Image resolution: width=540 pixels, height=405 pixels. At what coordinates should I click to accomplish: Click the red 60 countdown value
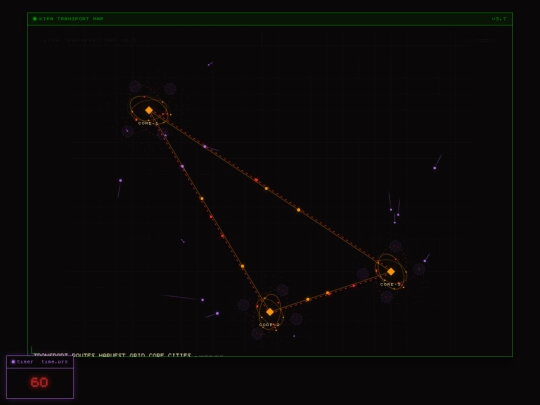[39, 382]
